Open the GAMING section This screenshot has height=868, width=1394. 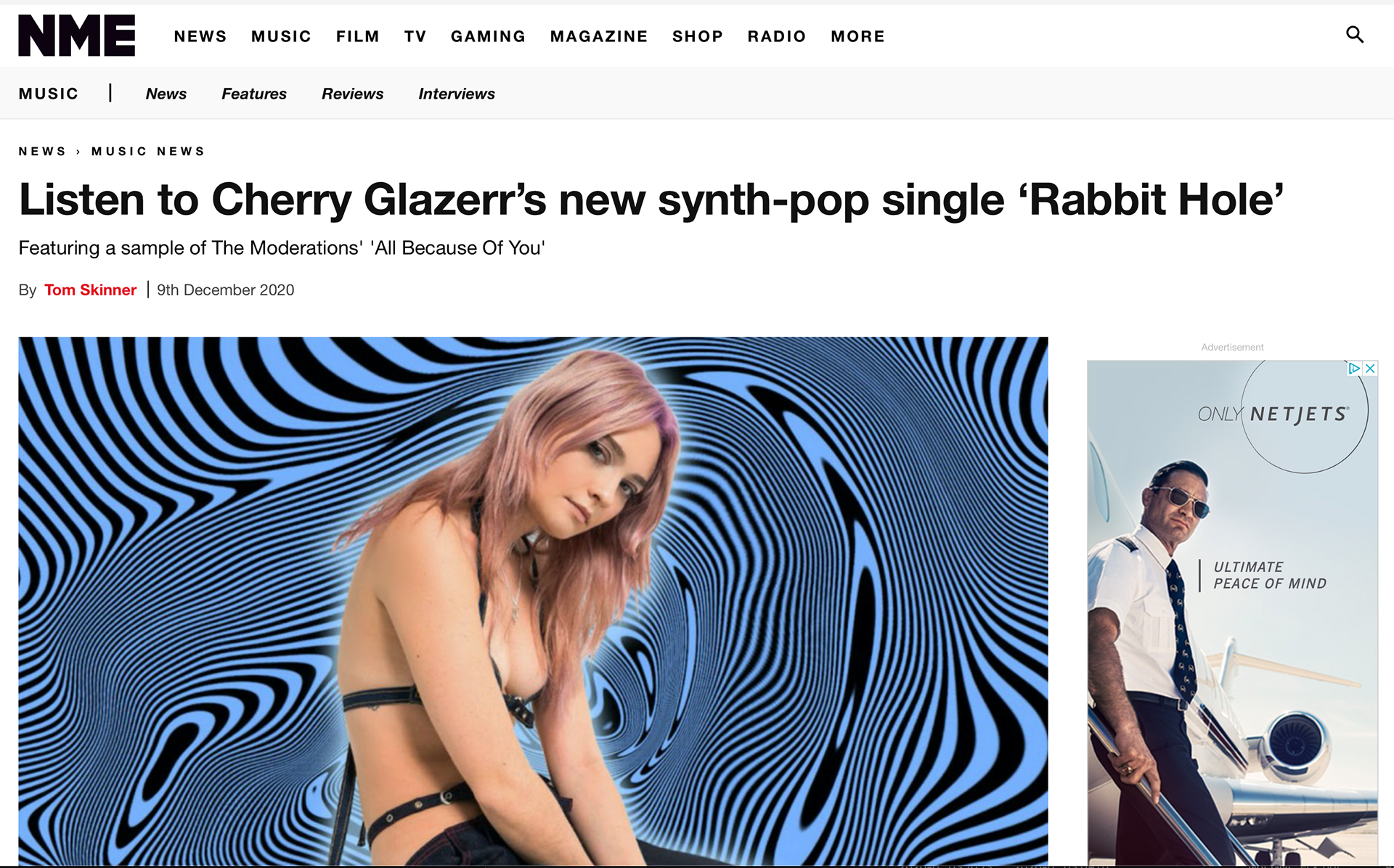tap(488, 36)
